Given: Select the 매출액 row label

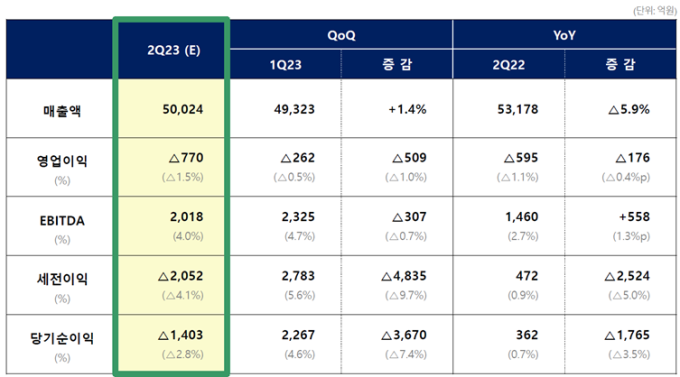Looking at the screenshot, I should point(62,111).
